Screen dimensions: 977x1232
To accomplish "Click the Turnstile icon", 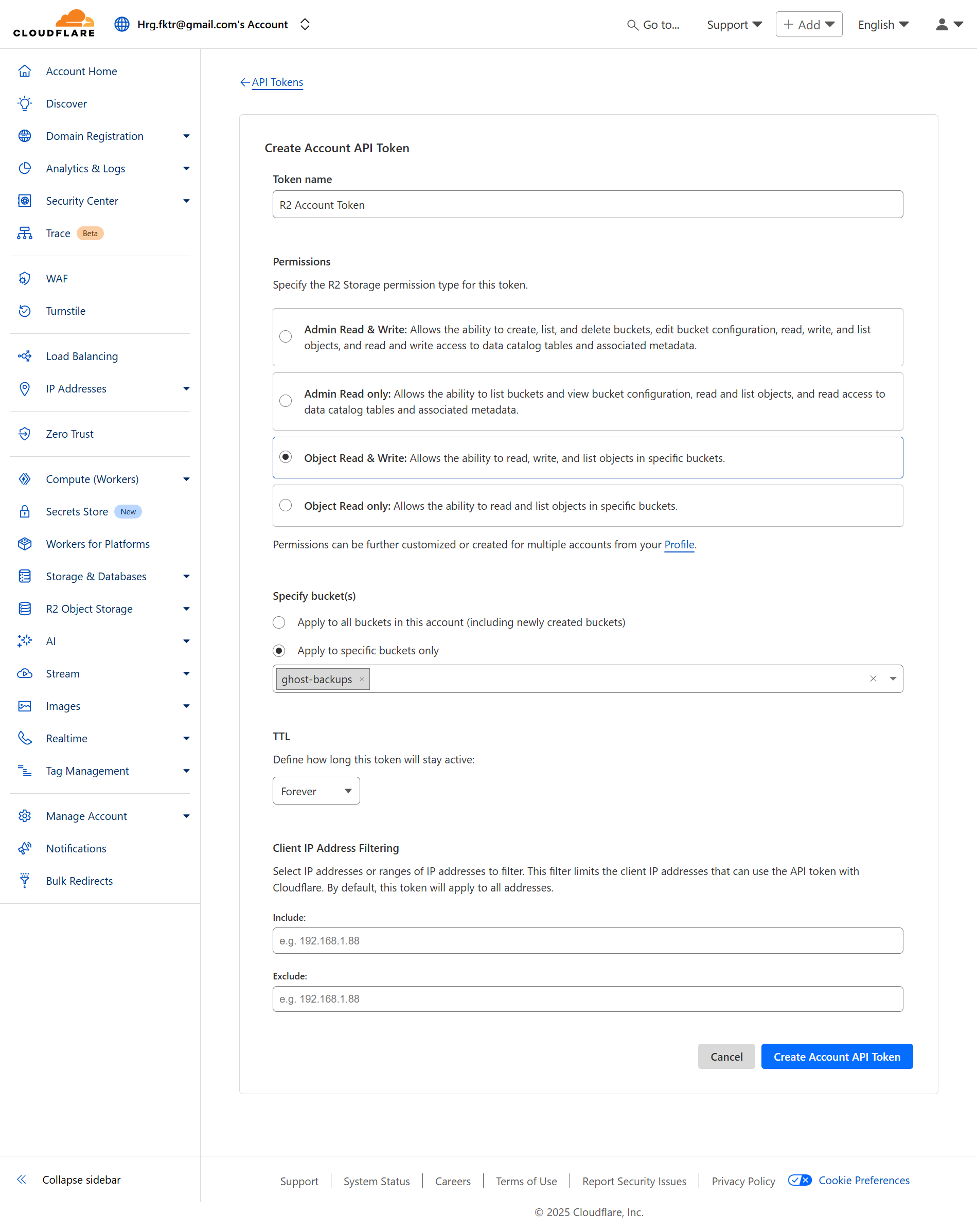I will point(25,311).
